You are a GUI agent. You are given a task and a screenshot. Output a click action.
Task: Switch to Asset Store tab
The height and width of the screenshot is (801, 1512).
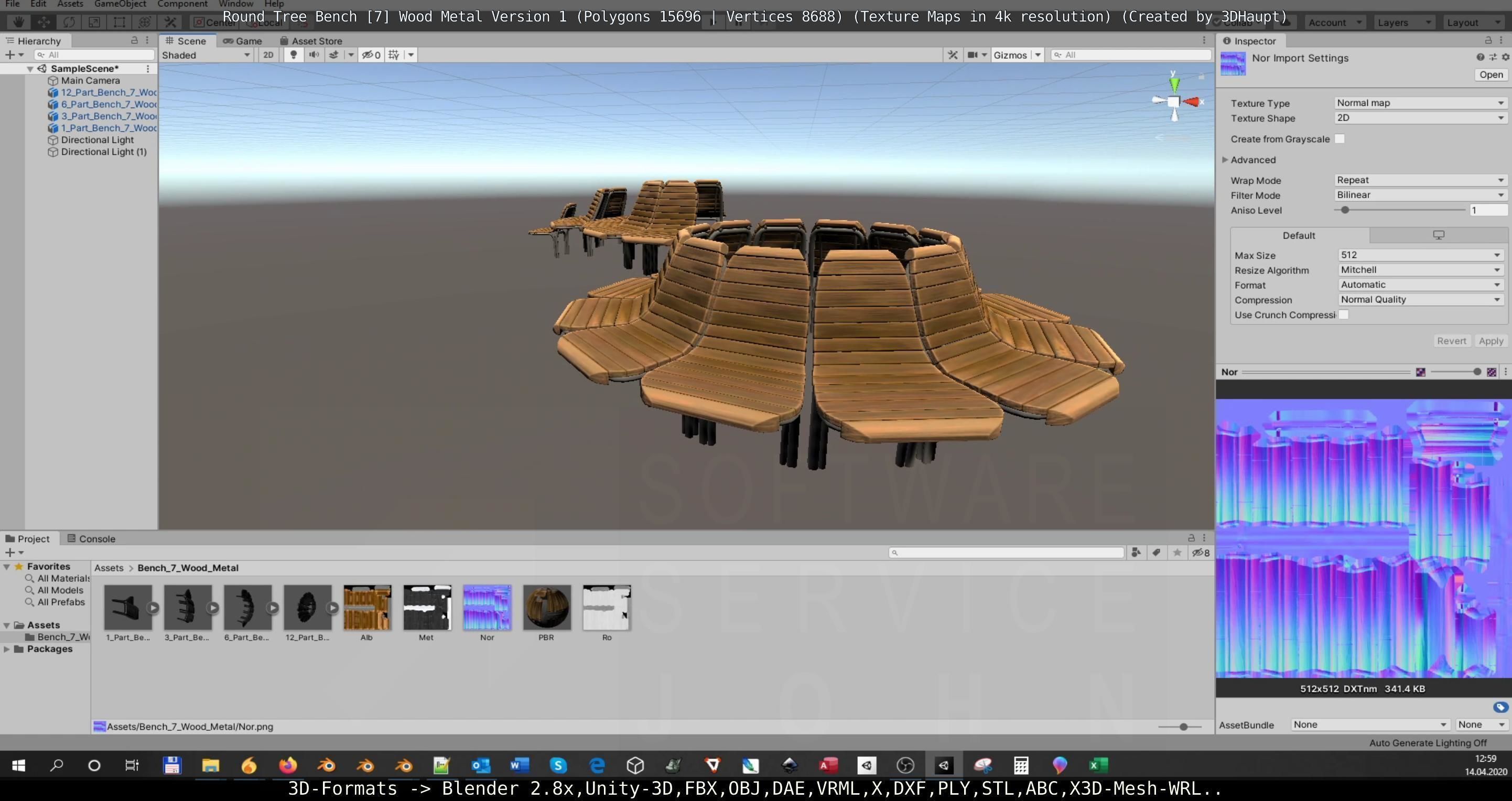click(x=311, y=41)
